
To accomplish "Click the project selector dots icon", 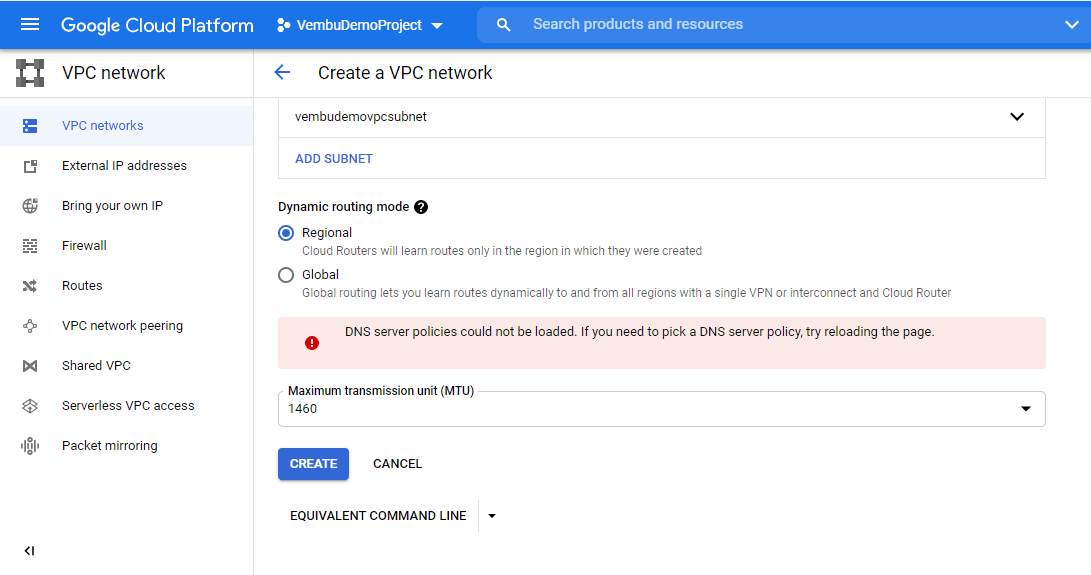I will (x=283, y=25).
